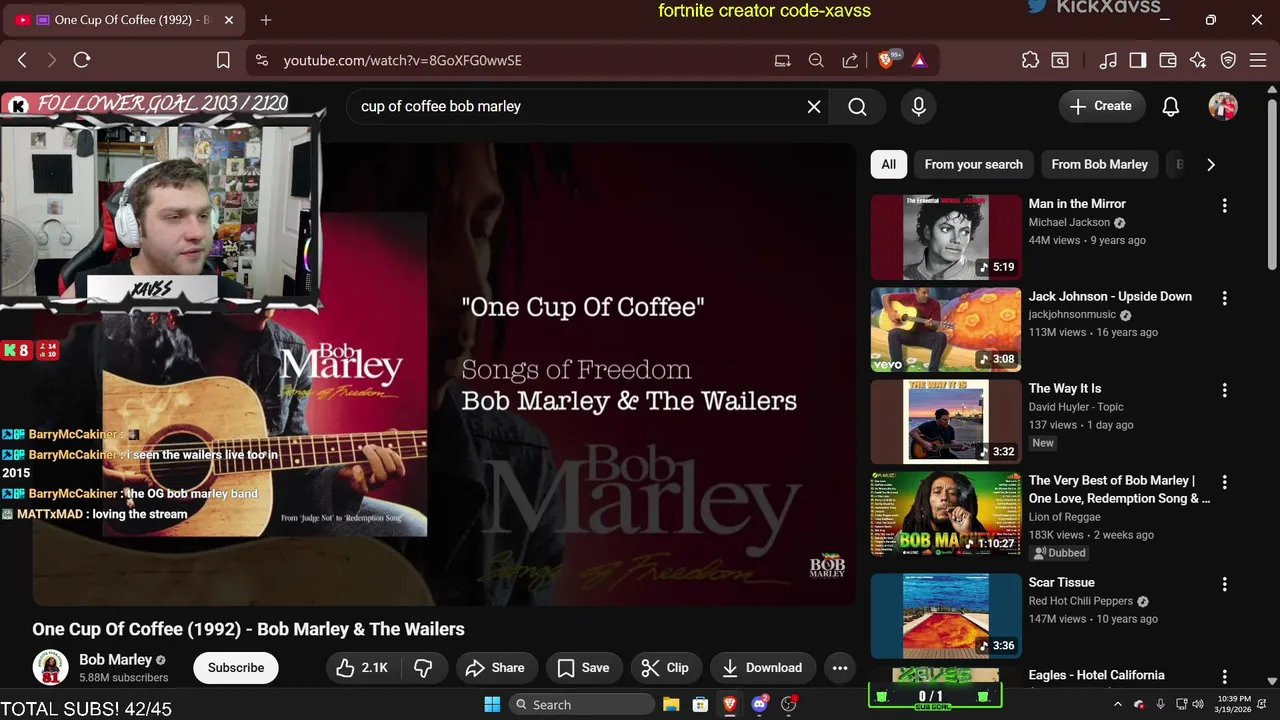1280x720 pixels.
Task: Click the Clip scissors button
Action: [x=665, y=668]
